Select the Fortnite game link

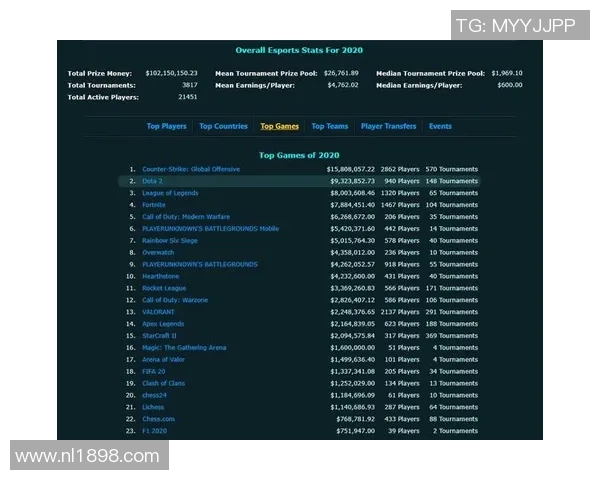154,205
